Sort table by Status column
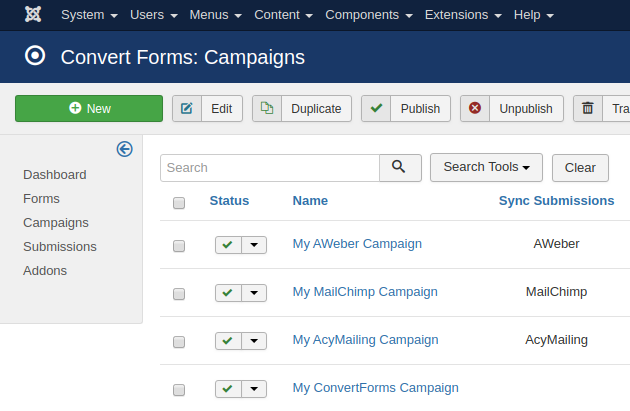Viewport: 630px width, 411px height. pos(229,200)
